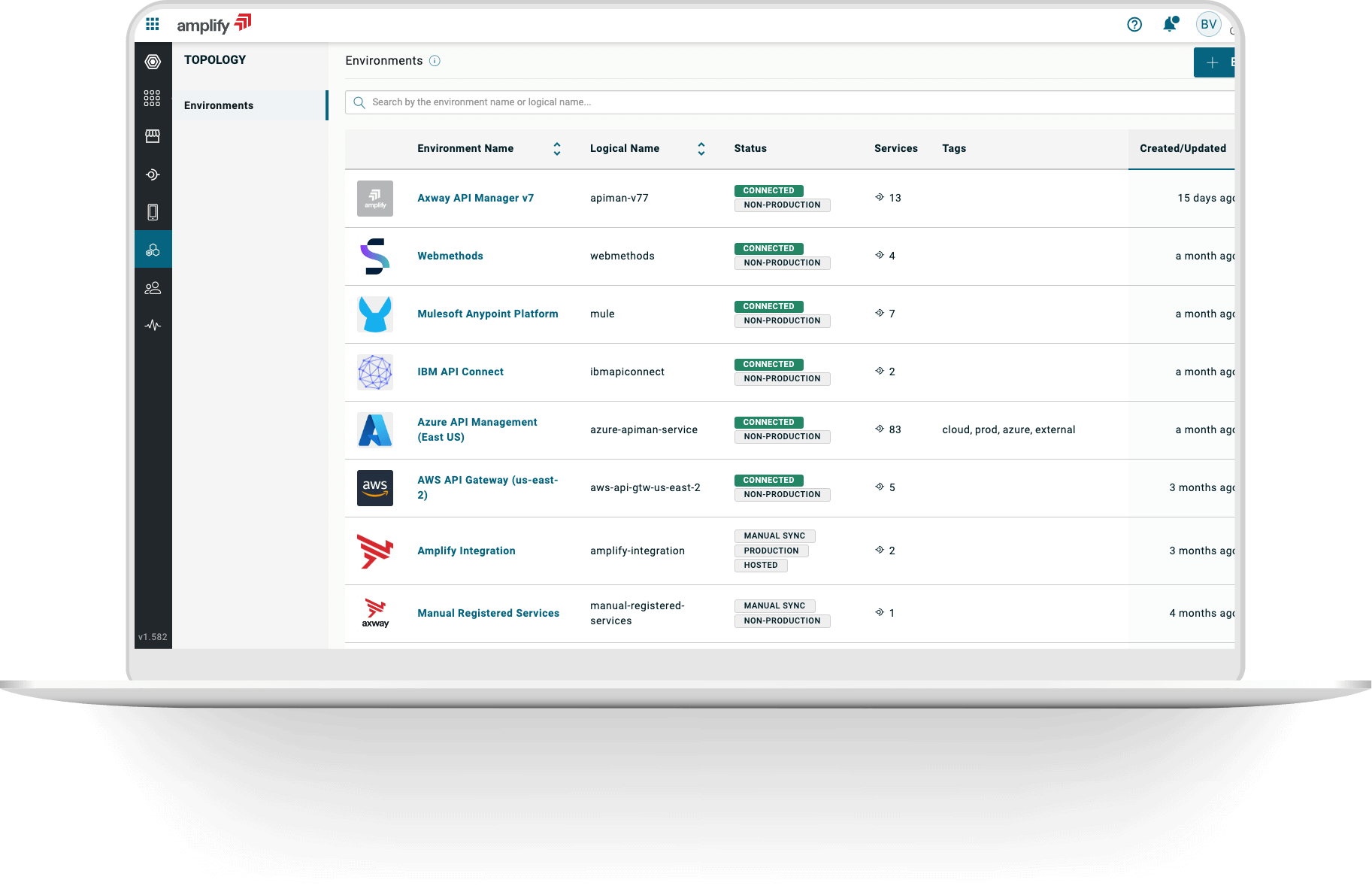The image size is (1372, 889).
Task: Click the help question mark icon
Action: [x=1134, y=25]
